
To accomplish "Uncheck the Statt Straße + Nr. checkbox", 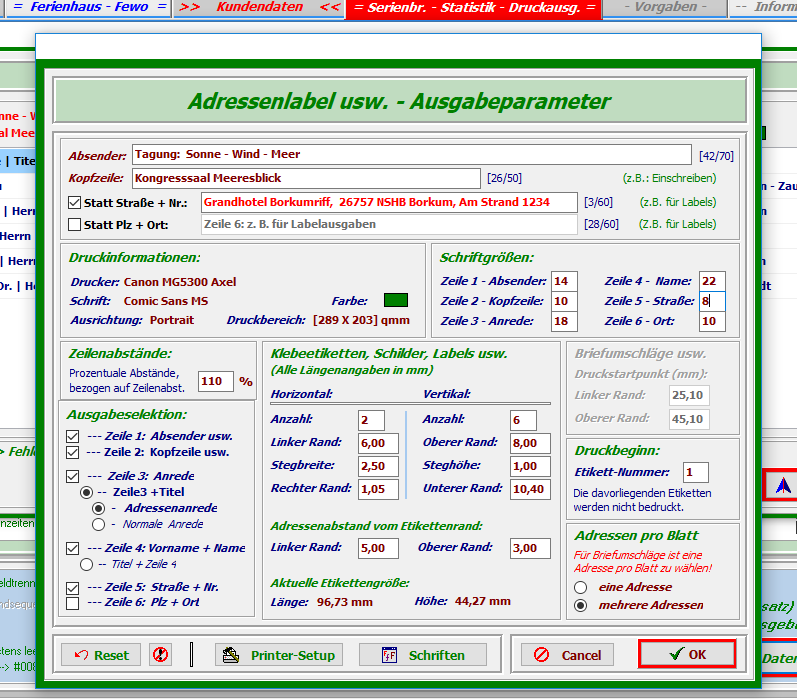I will [x=74, y=202].
